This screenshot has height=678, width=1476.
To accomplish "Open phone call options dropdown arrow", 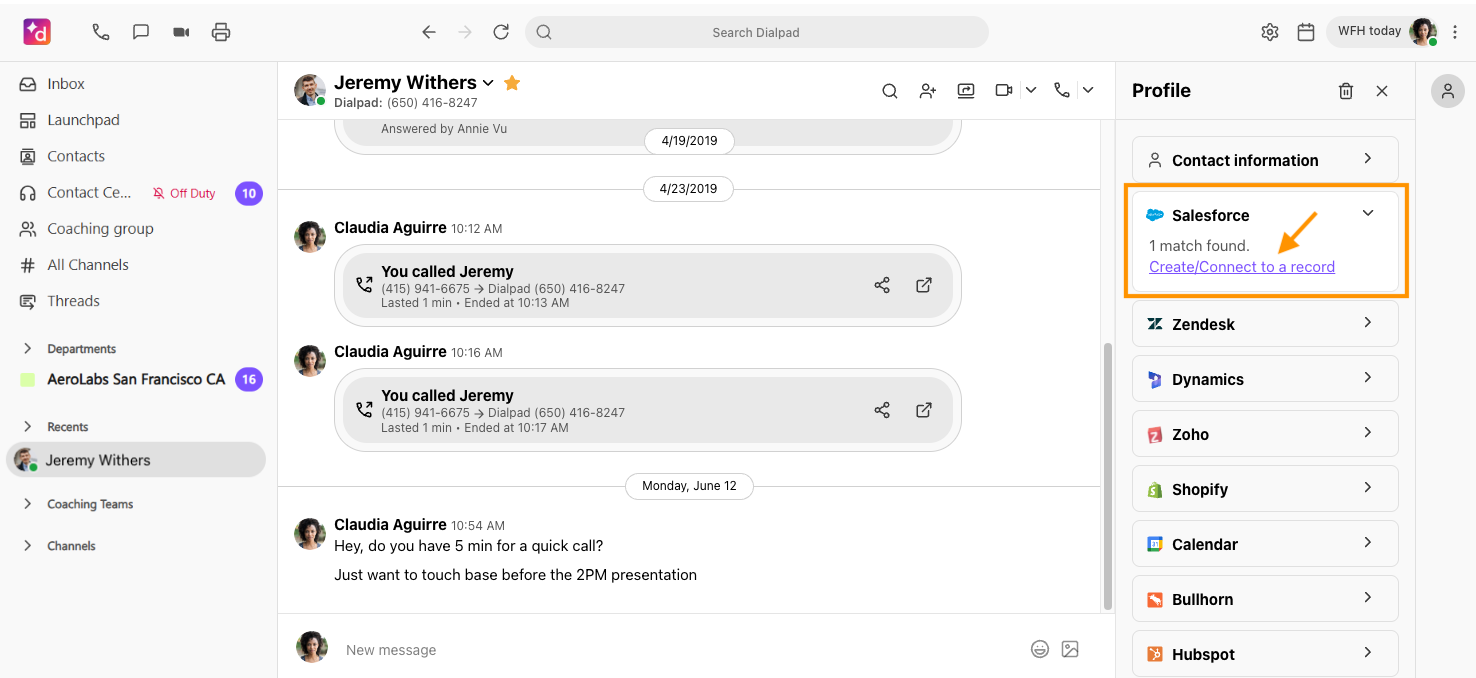I will click(1088, 90).
